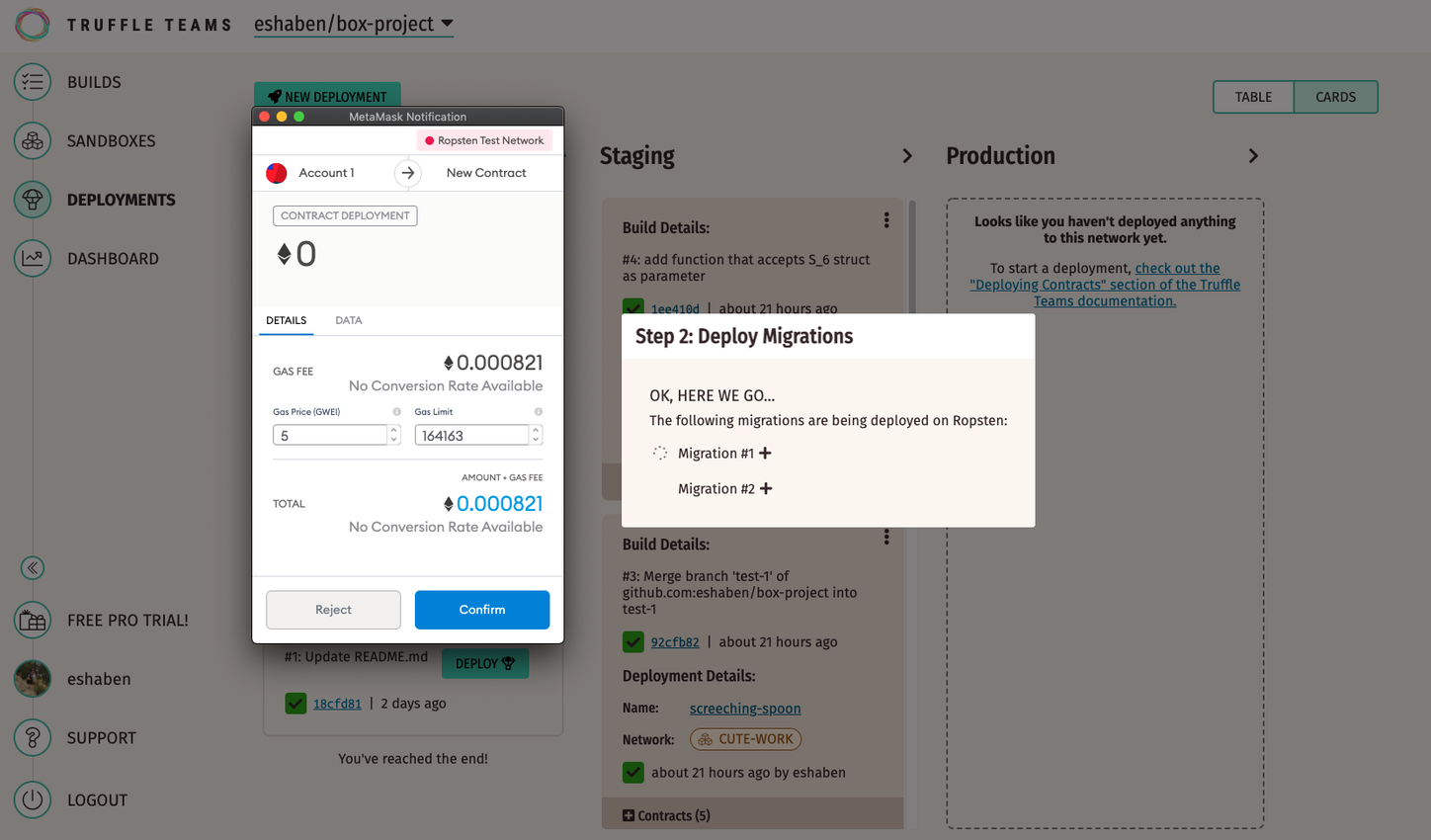Open the Dashboard chart icon
The height and width of the screenshot is (840, 1431).
33,258
